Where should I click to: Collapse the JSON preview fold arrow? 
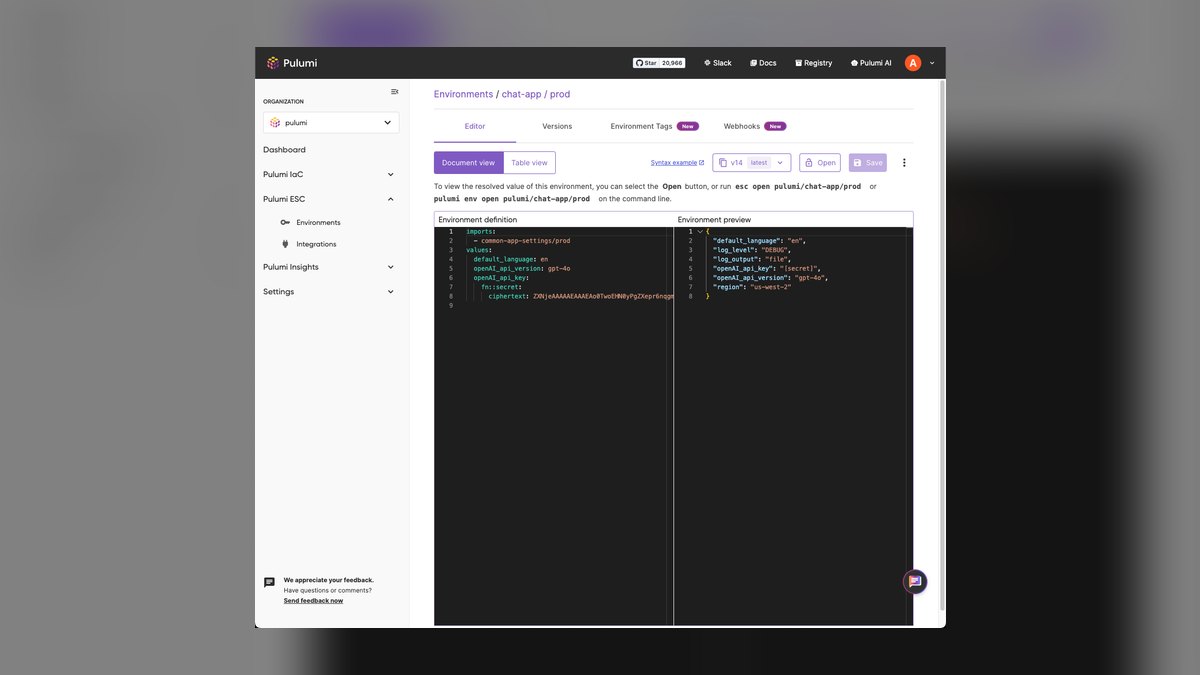(700, 232)
